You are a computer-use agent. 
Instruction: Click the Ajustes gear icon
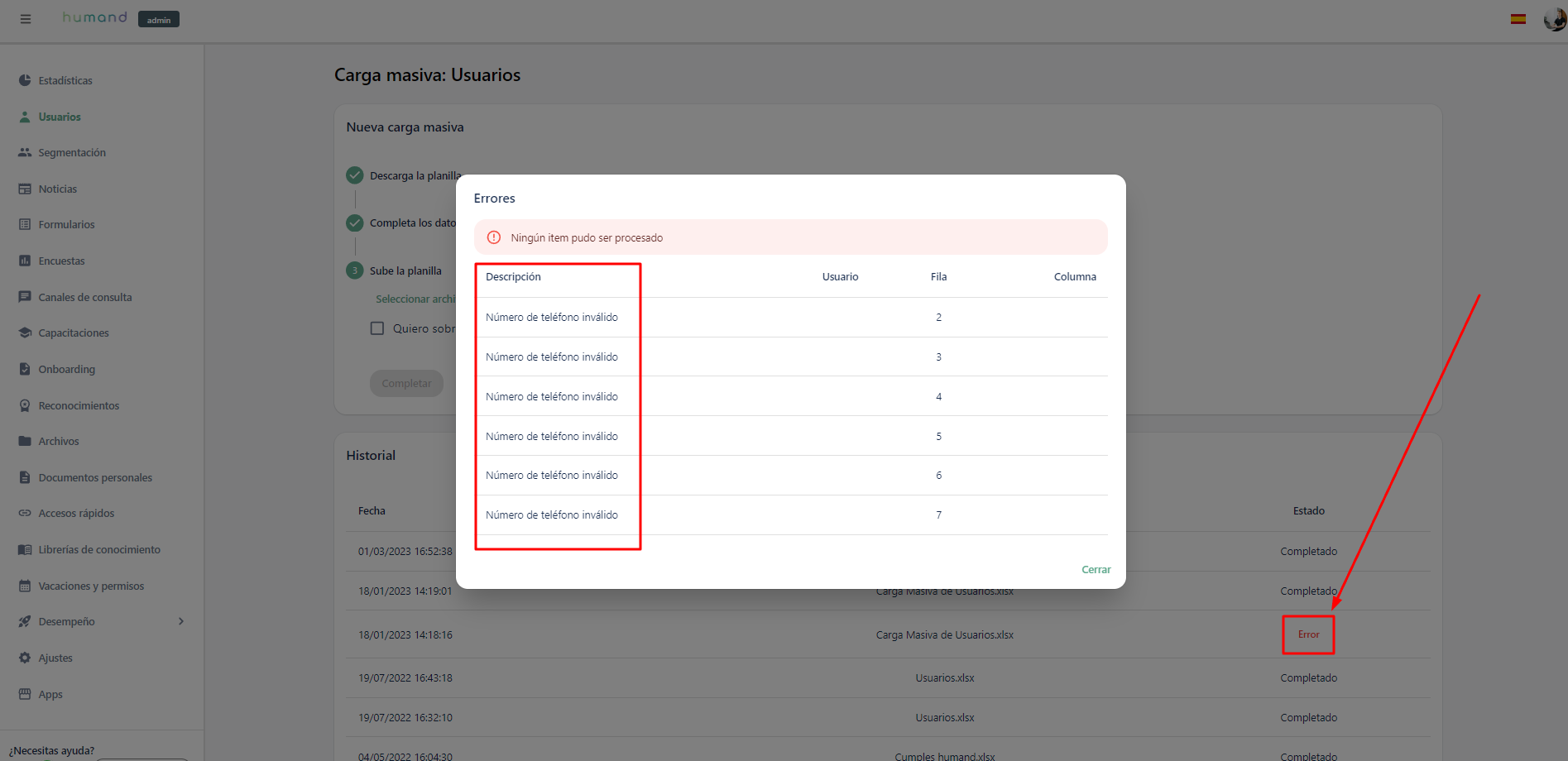[25, 658]
